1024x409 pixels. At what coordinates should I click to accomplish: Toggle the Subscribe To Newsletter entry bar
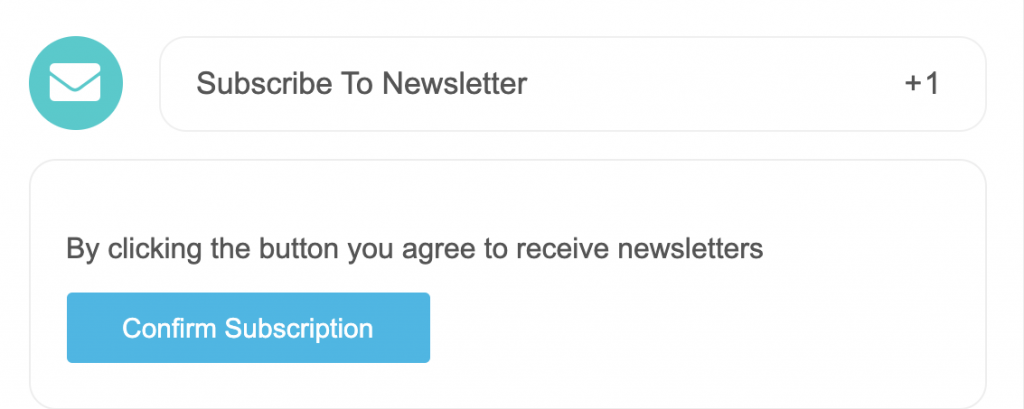pyautogui.click(x=573, y=84)
